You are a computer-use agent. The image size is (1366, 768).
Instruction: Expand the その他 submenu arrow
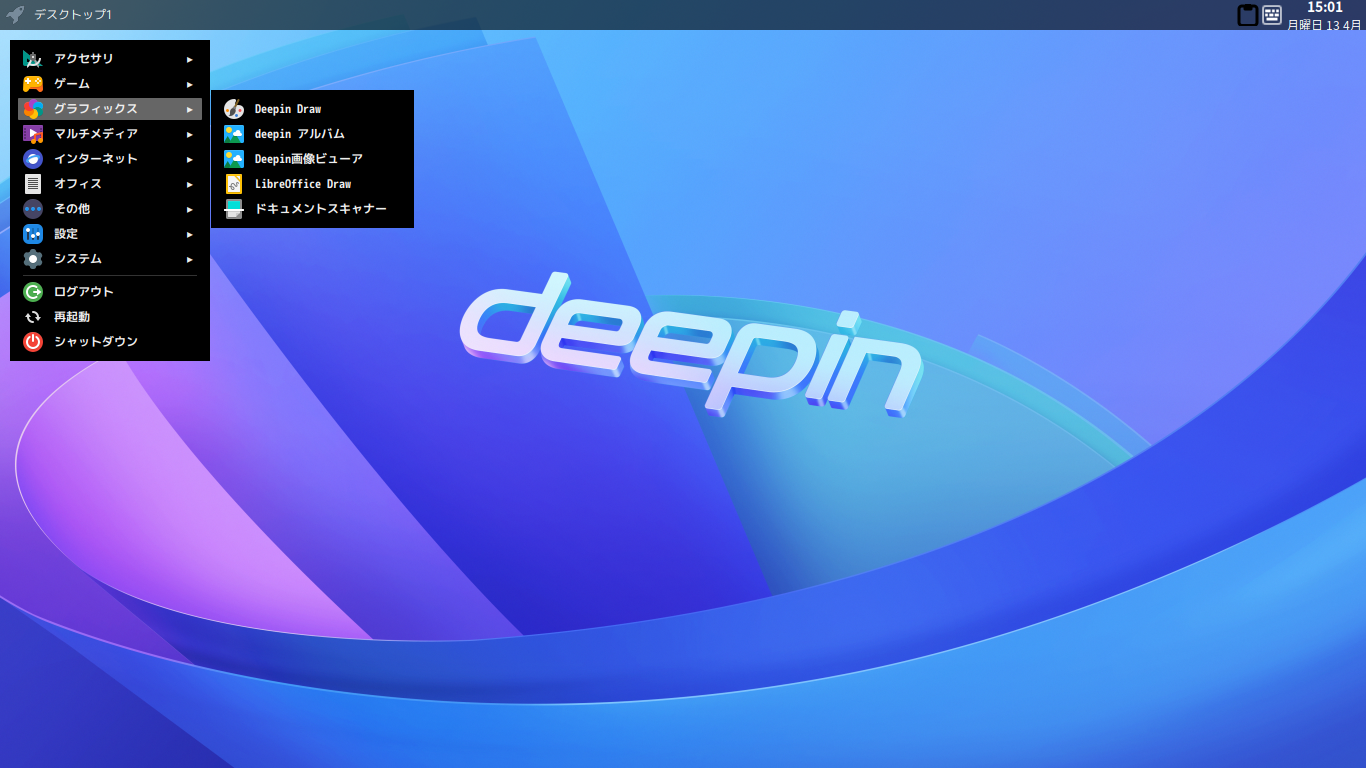[190, 209]
